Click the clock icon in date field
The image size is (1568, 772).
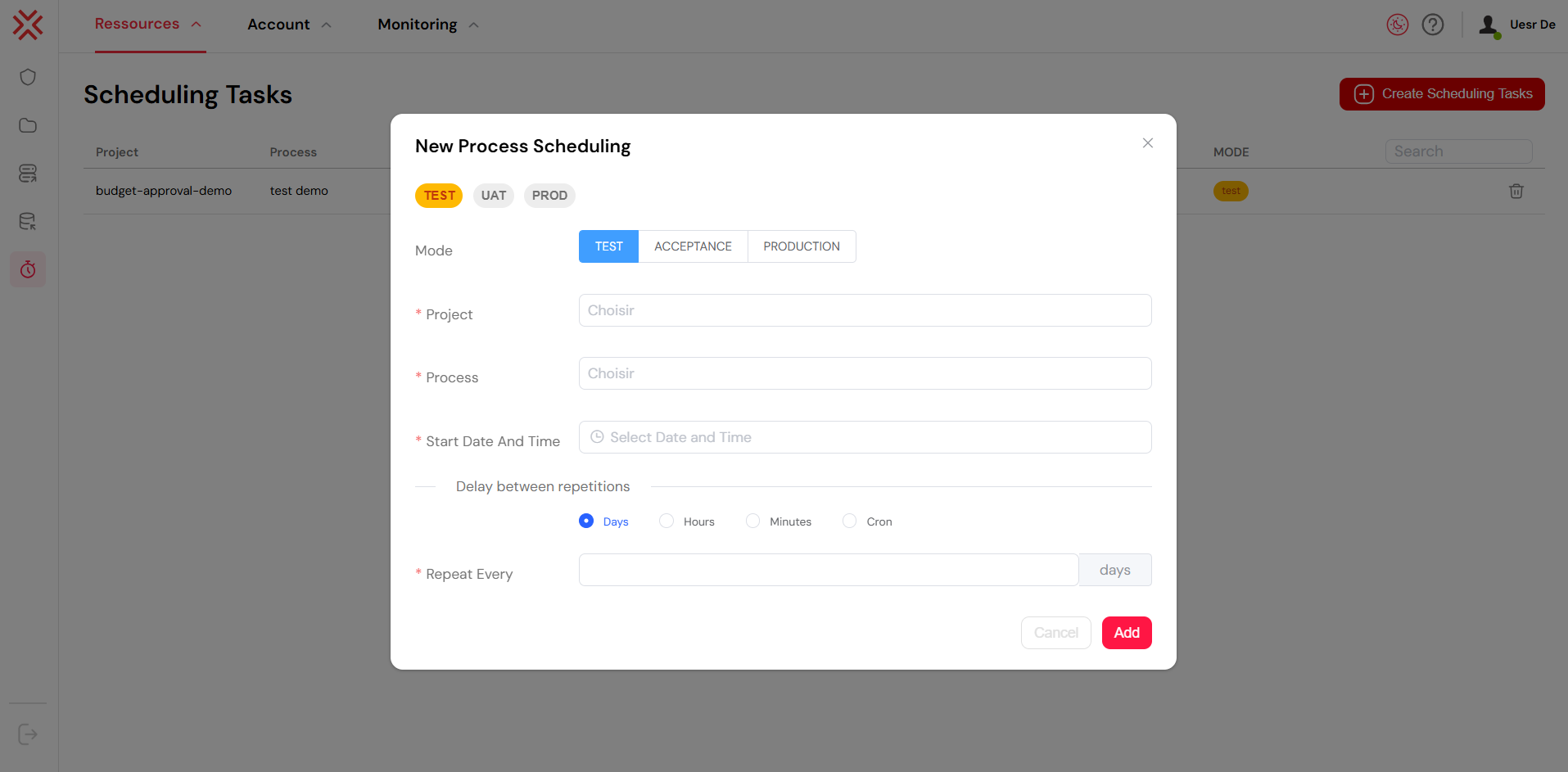[597, 437]
